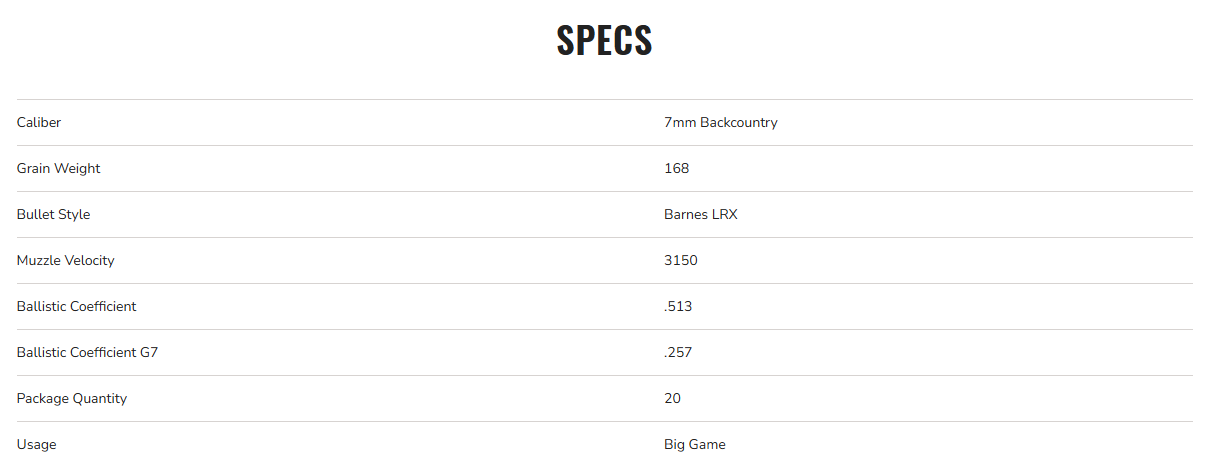Select the package quantity value 20

[x=672, y=399]
